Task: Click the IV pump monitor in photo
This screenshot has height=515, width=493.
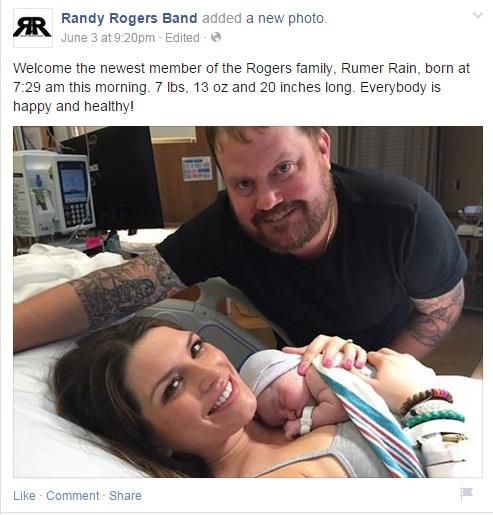Action: click(x=53, y=193)
